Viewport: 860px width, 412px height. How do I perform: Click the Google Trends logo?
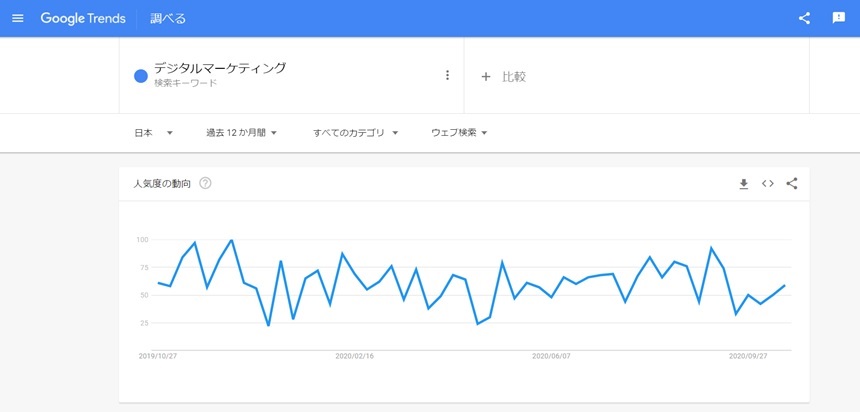[82, 18]
